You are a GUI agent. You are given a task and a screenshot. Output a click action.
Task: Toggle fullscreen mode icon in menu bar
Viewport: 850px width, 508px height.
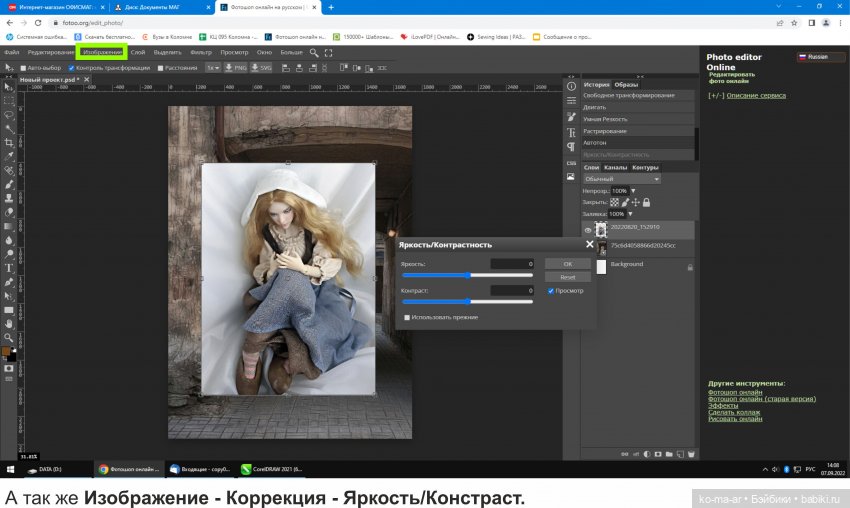(329, 53)
